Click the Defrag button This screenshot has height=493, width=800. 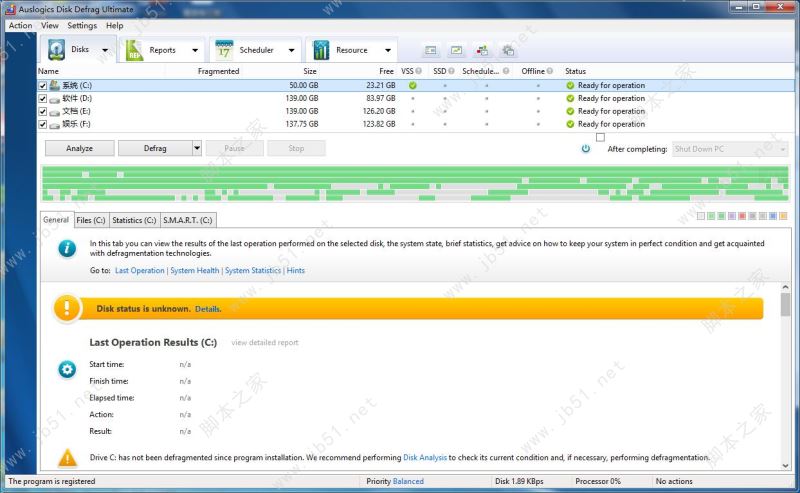155,148
